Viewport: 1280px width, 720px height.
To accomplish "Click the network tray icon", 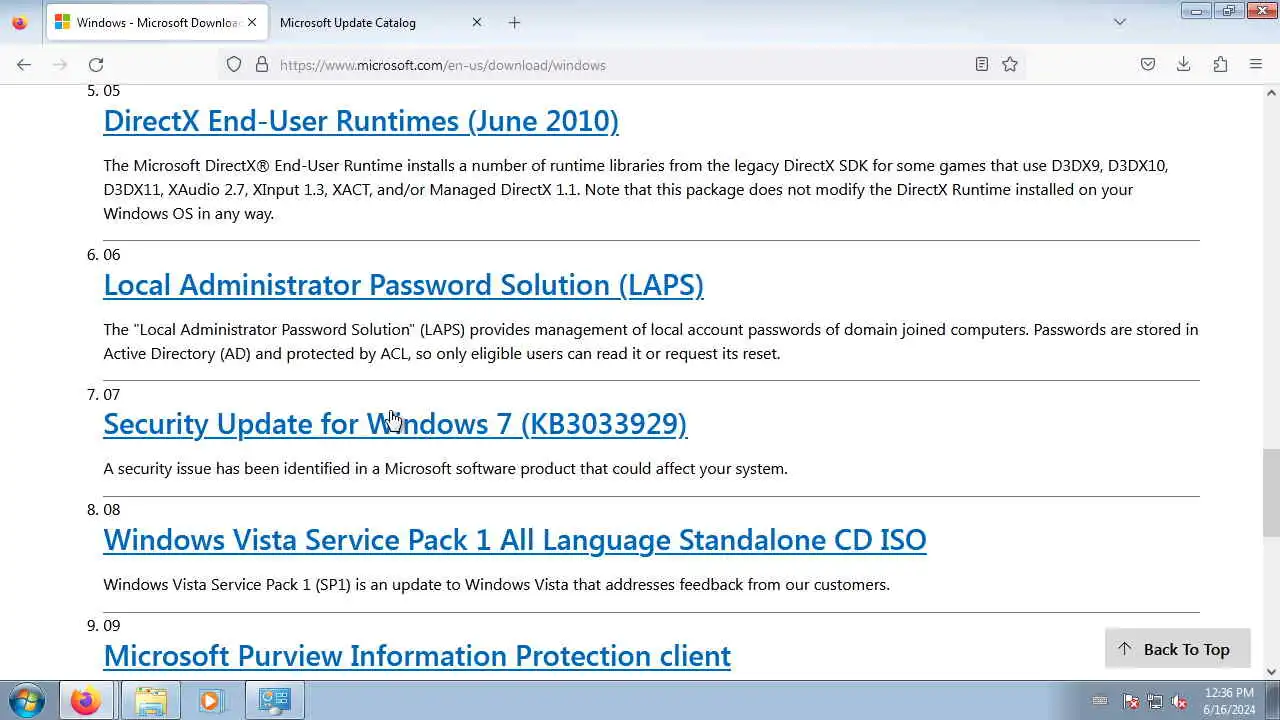I will (1155, 702).
